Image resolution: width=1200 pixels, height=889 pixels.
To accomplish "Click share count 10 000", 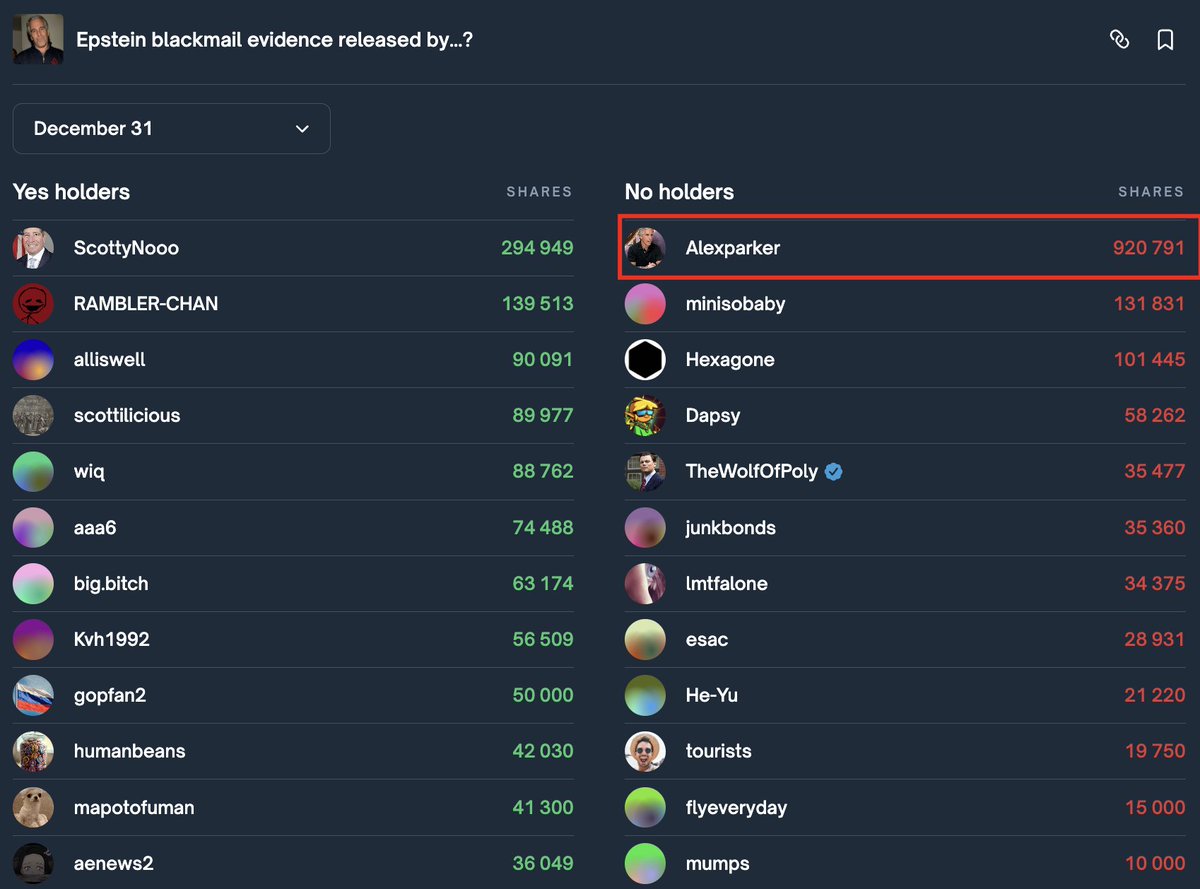I will [1155, 864].
